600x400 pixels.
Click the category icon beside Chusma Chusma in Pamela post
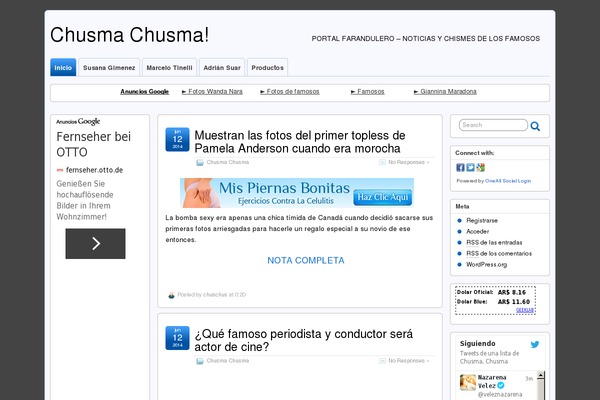(x=200, y=163)
